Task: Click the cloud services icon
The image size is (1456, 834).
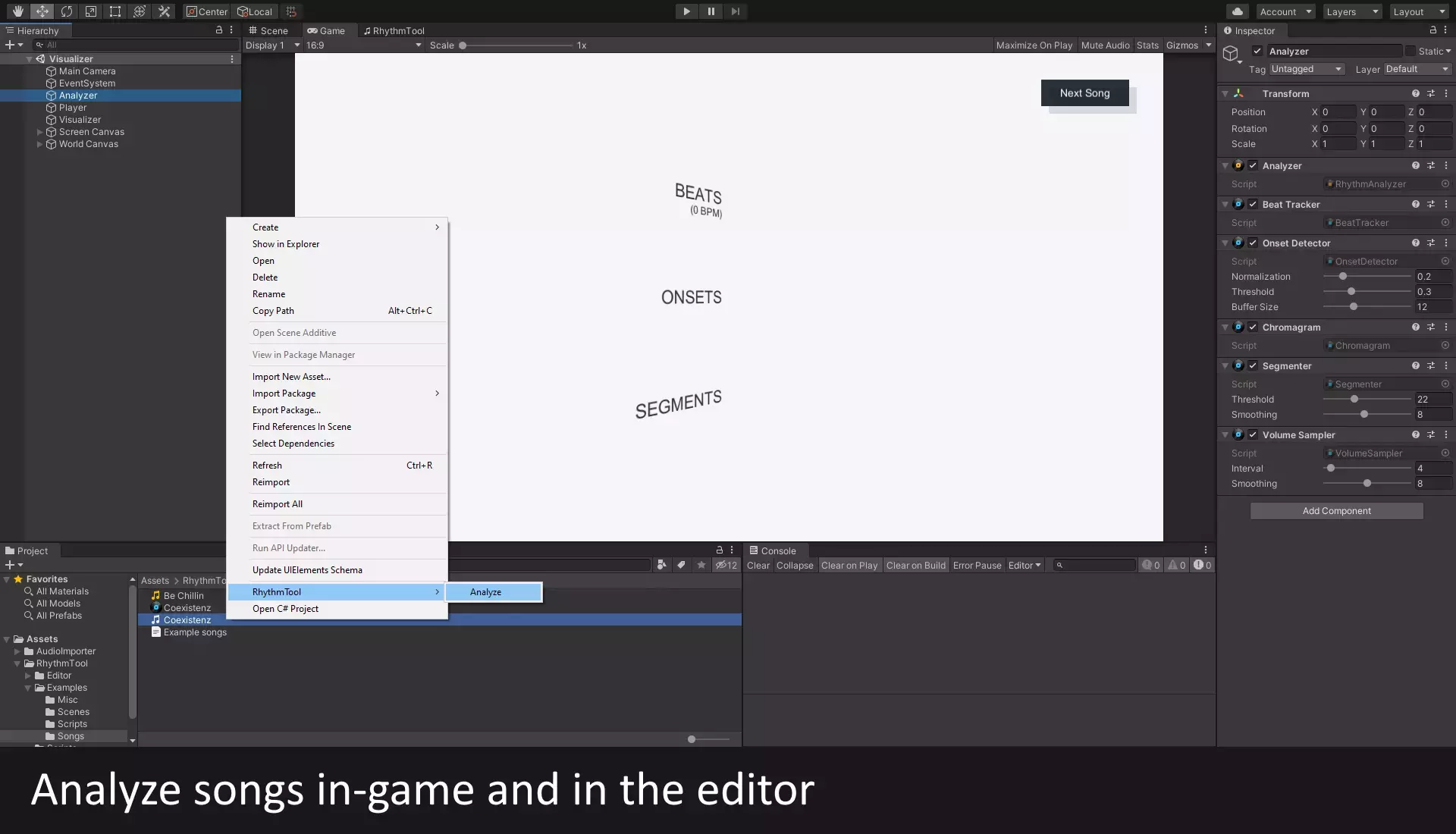Action: 1237,11
